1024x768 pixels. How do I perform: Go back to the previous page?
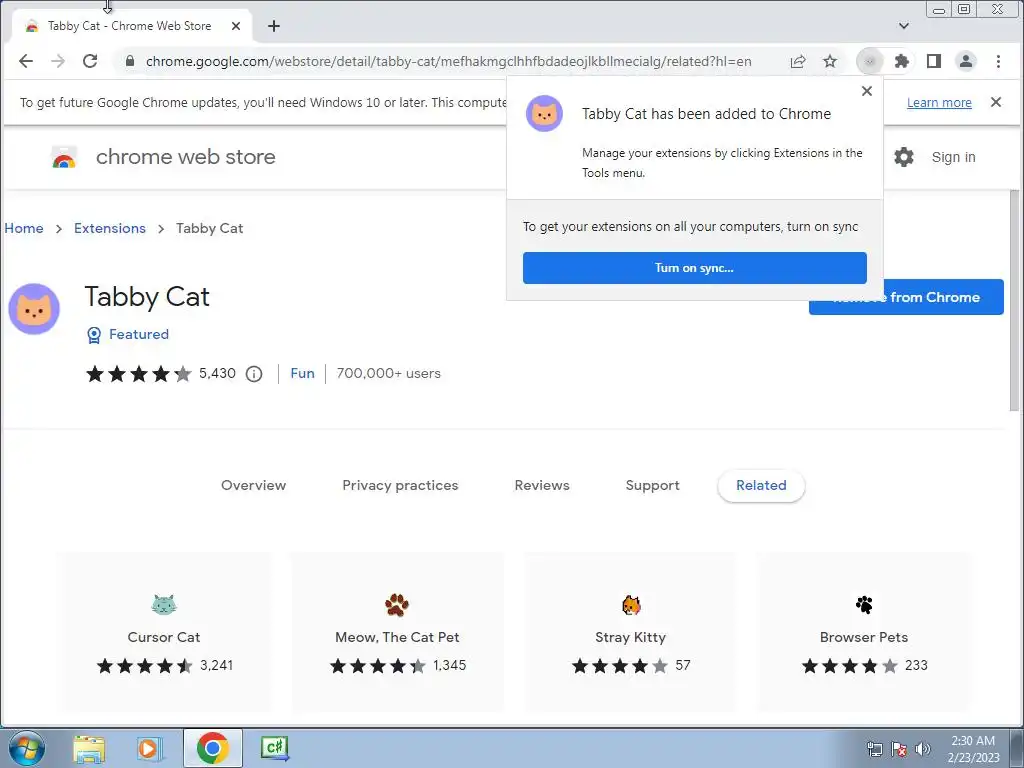[25, 61]
